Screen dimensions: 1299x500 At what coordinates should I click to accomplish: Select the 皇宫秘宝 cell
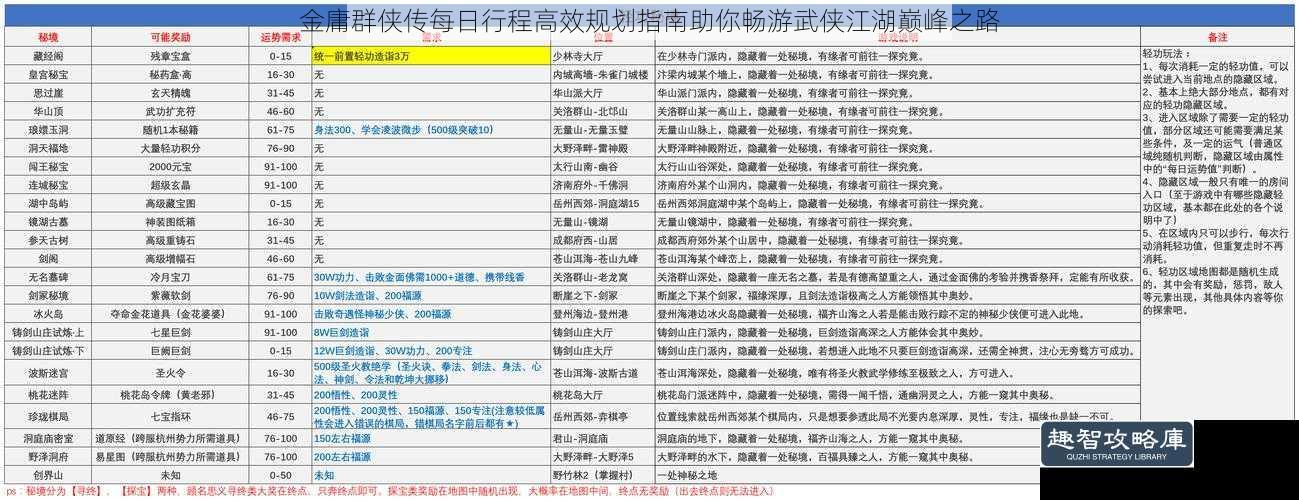[x=48, y=74]
